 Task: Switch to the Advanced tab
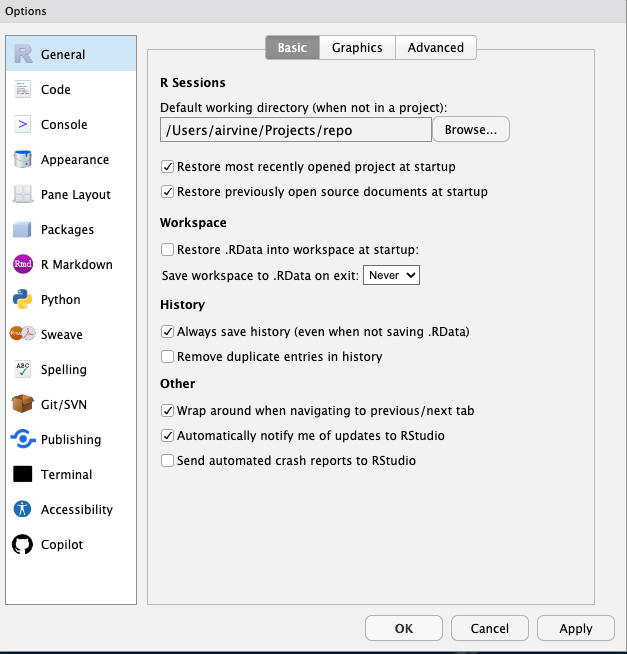tap(436, 48)
